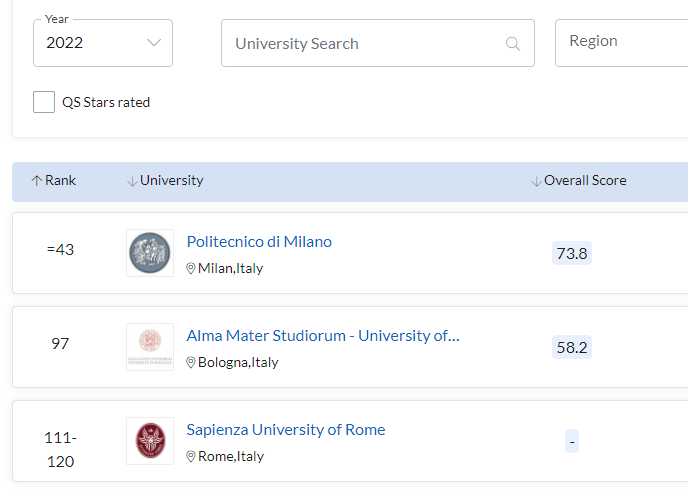Click the location pin next to Milan, Italy
Screen dimensions: 688x491
[191, 269]
